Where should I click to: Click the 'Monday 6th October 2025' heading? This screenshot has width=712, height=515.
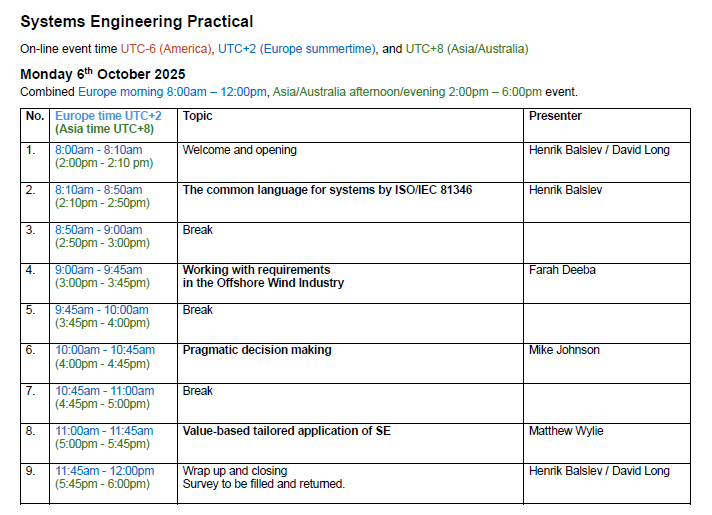tap(102, 74)
